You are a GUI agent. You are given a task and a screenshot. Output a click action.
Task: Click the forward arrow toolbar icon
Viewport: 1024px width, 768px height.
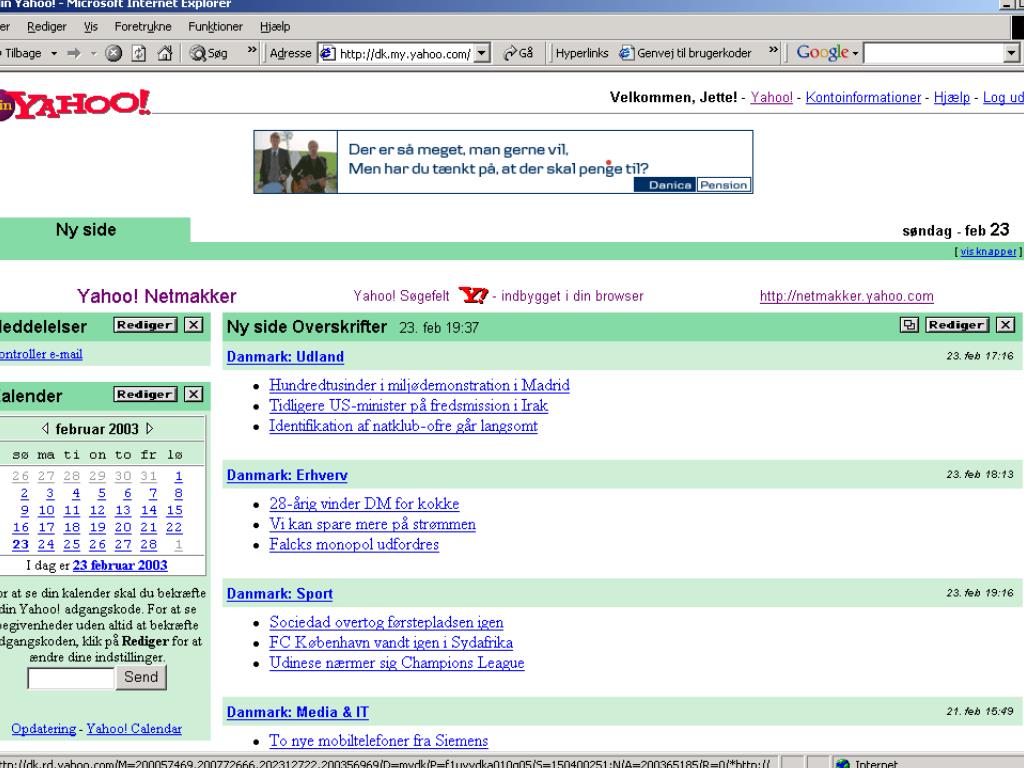(74, 53)
